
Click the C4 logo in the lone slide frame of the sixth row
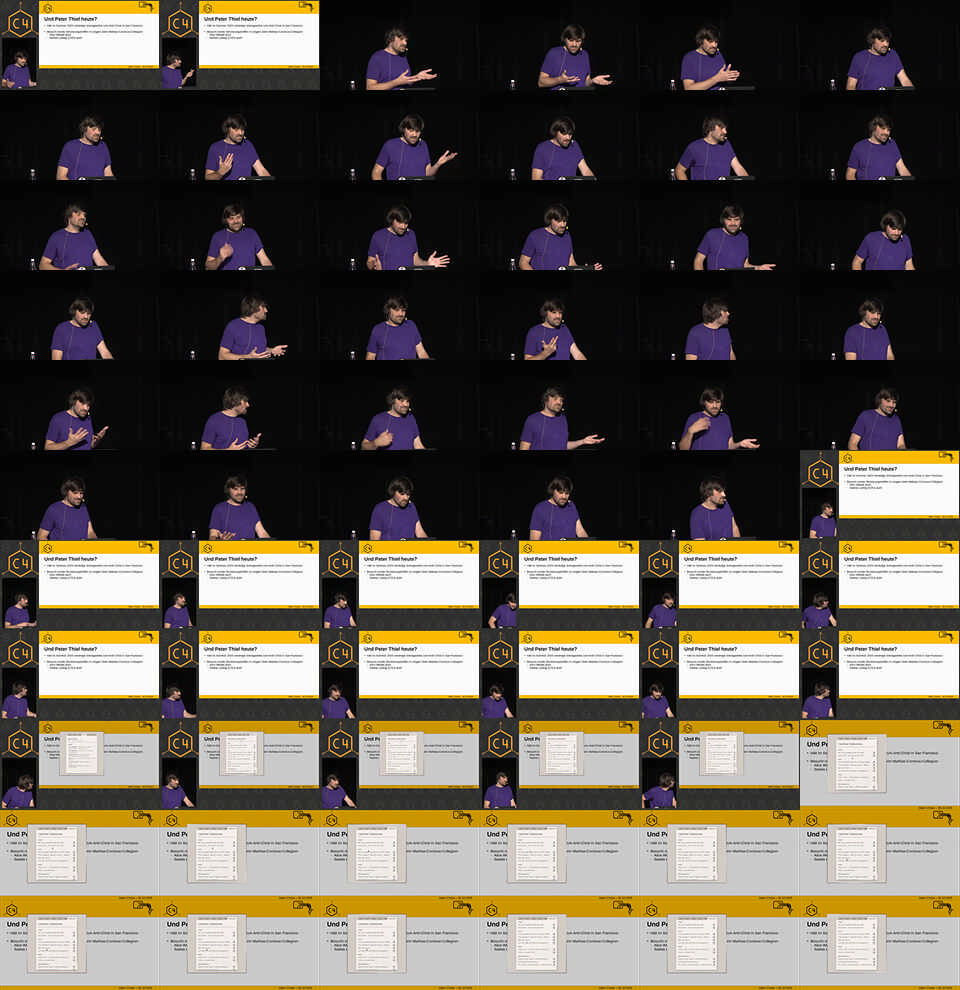819,472
